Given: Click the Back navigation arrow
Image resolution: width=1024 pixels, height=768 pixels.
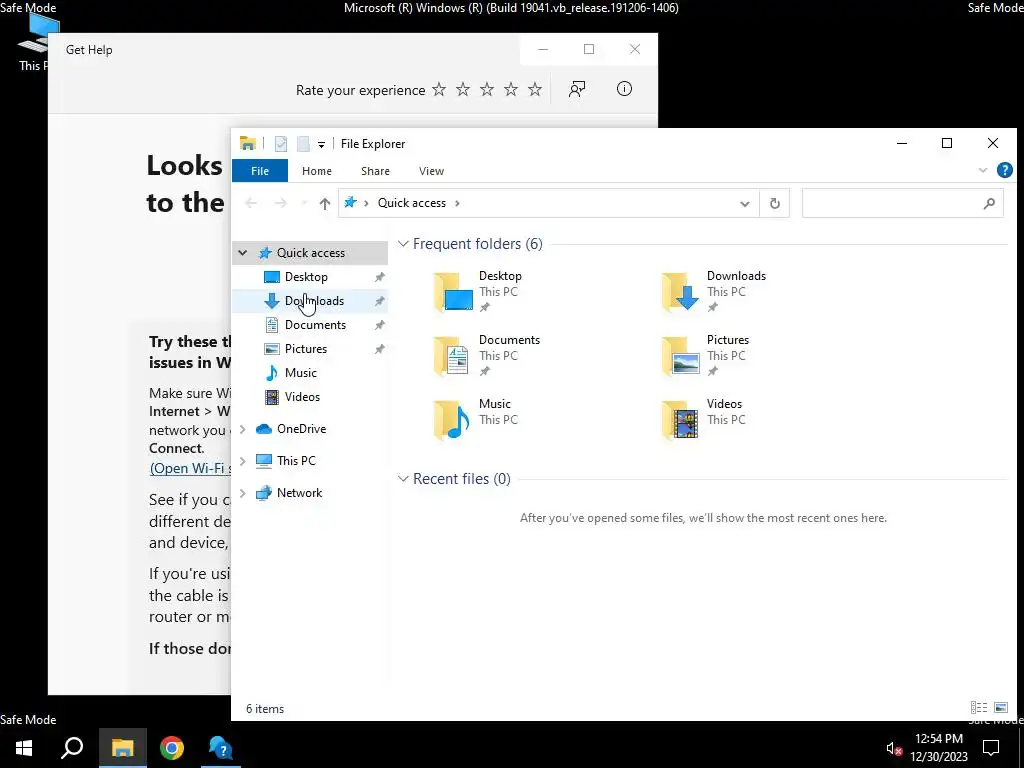Looking at the screenshot, I should tap(251, 204).
